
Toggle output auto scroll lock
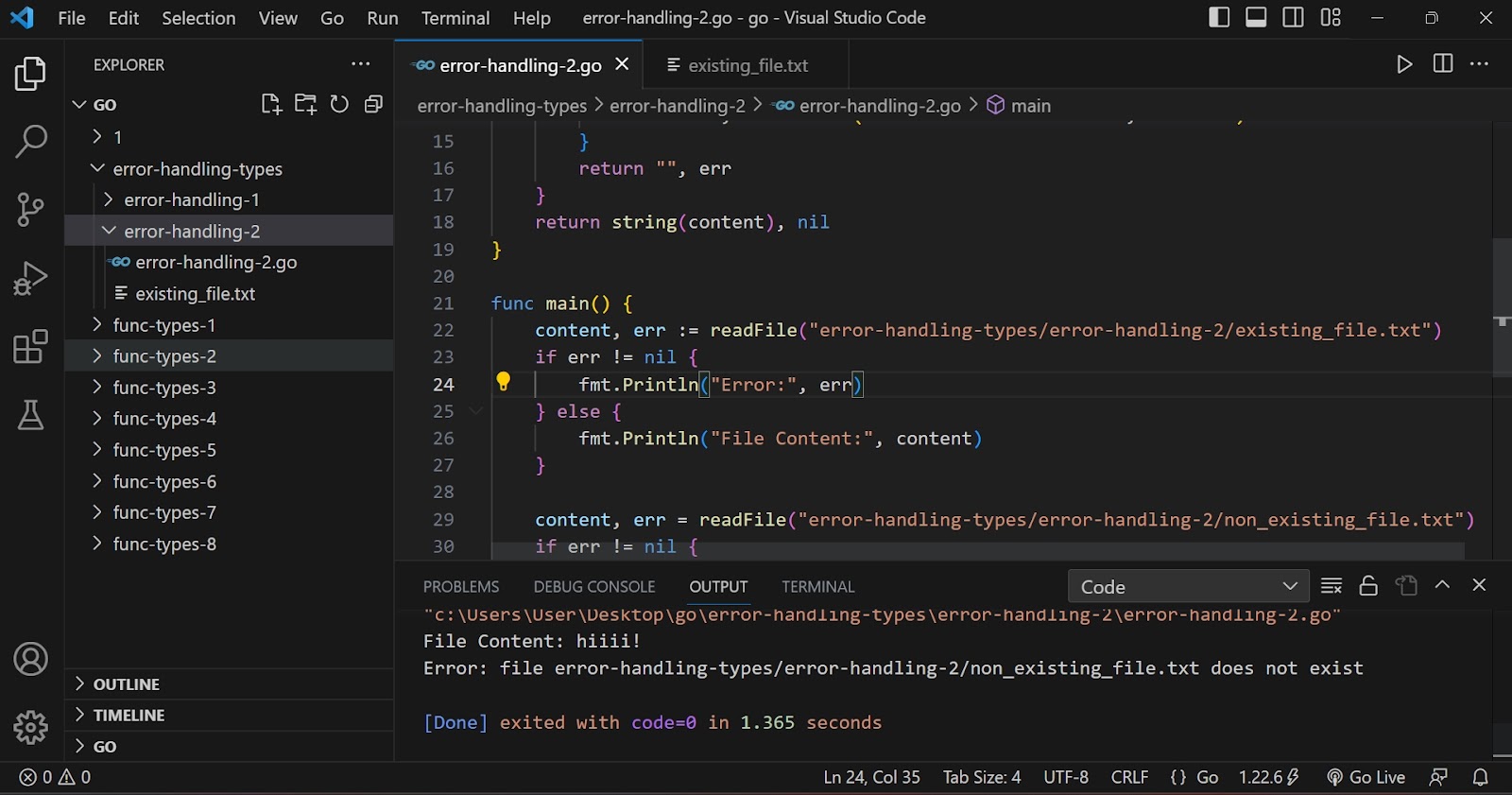point(1368,586)
